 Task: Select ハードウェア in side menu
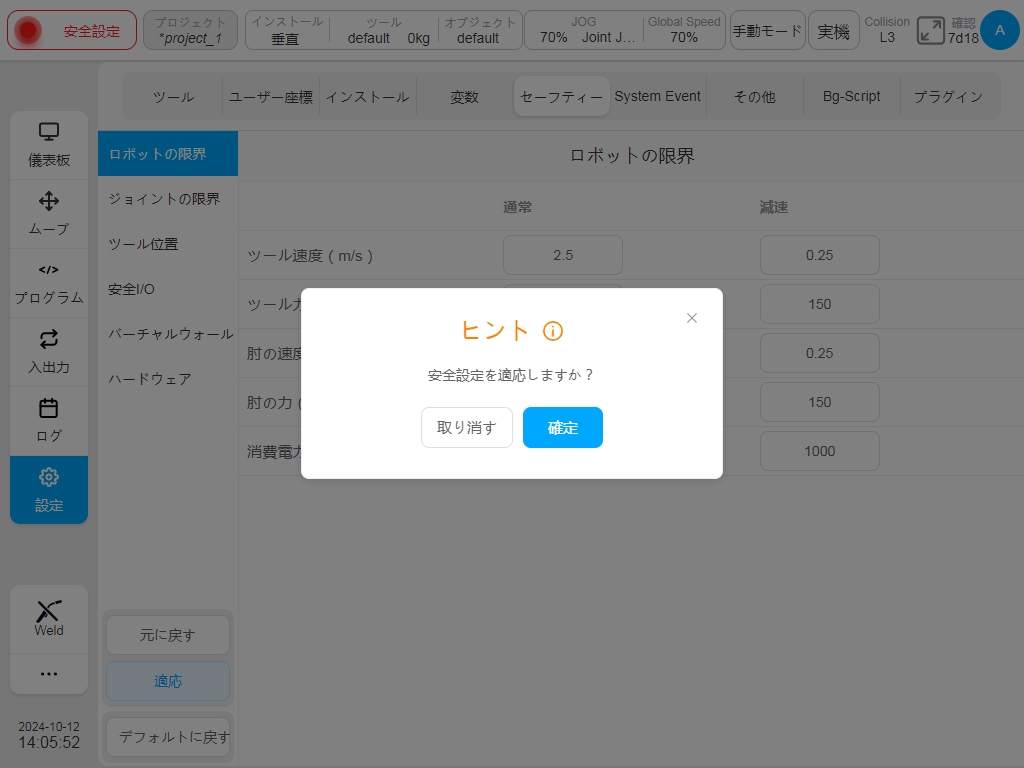(x=168, y=379)
